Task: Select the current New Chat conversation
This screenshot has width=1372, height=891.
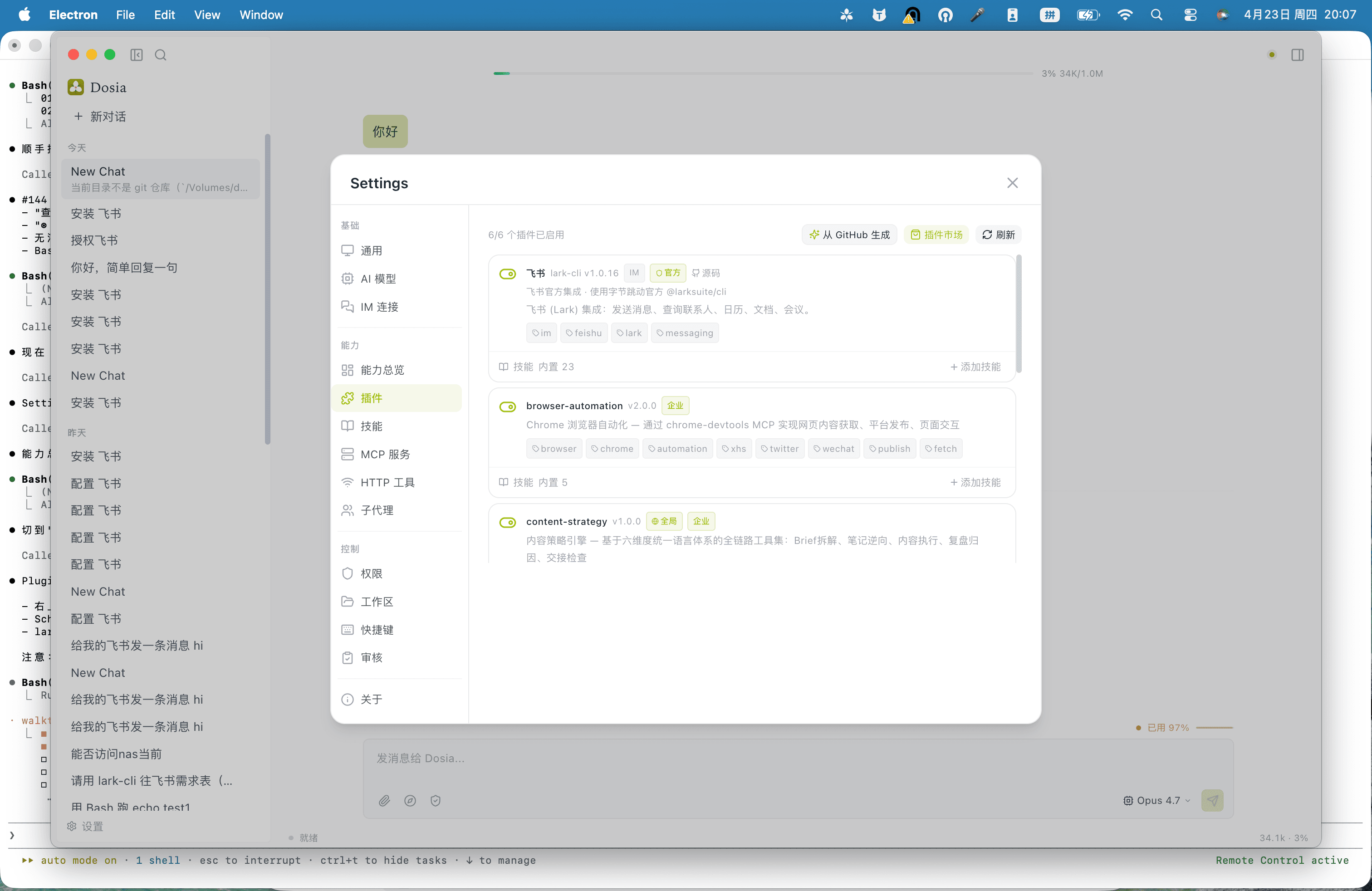Action: pyautogui.click(x=160, y=179)
